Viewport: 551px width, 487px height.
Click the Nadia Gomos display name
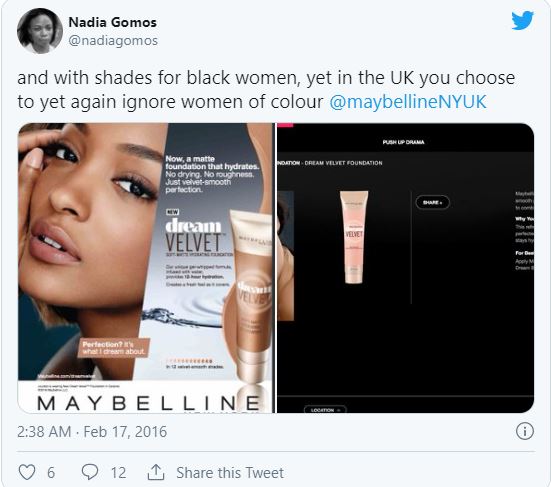(x=112, y=22)
